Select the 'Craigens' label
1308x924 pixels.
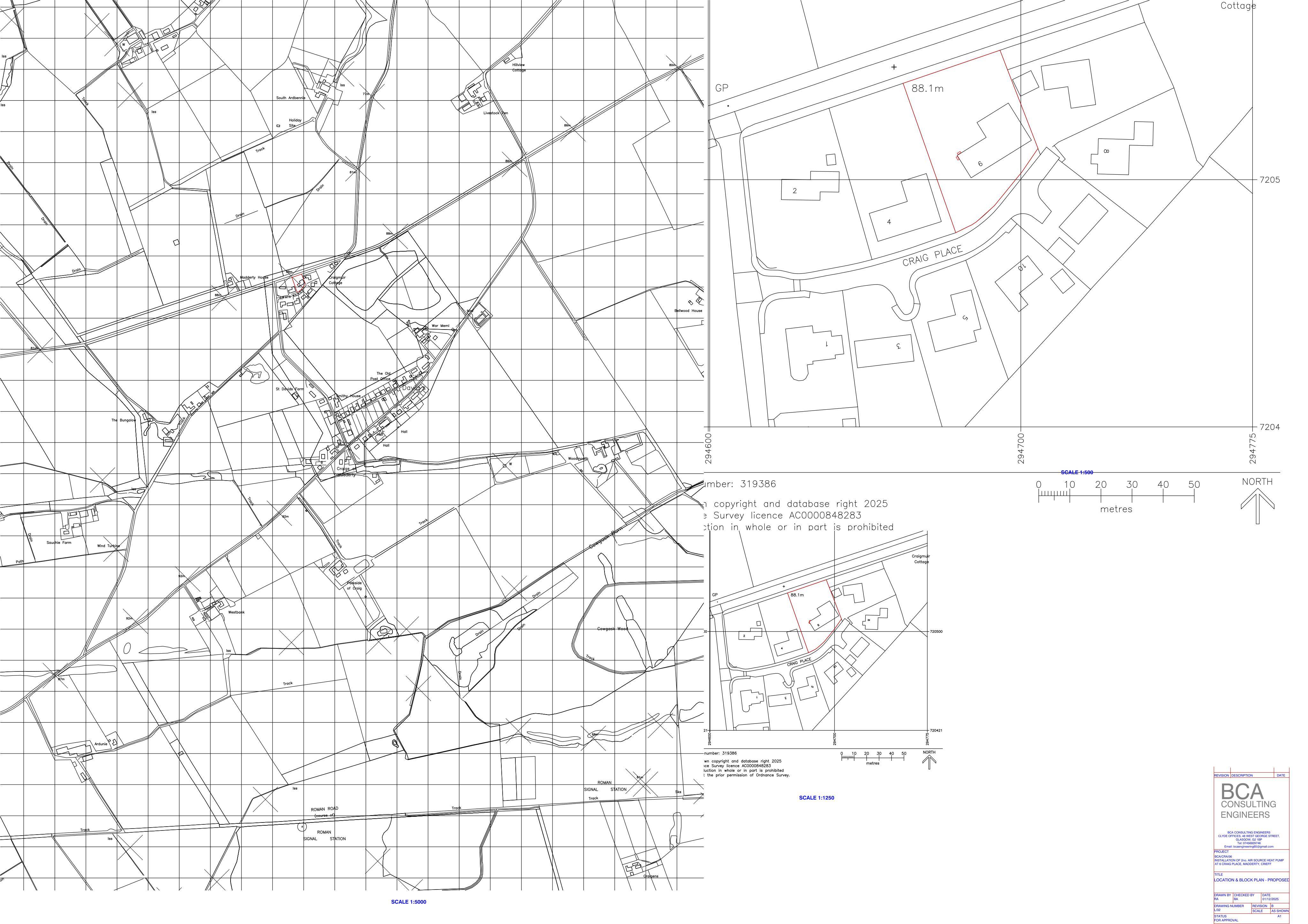(x=650, y=876)
